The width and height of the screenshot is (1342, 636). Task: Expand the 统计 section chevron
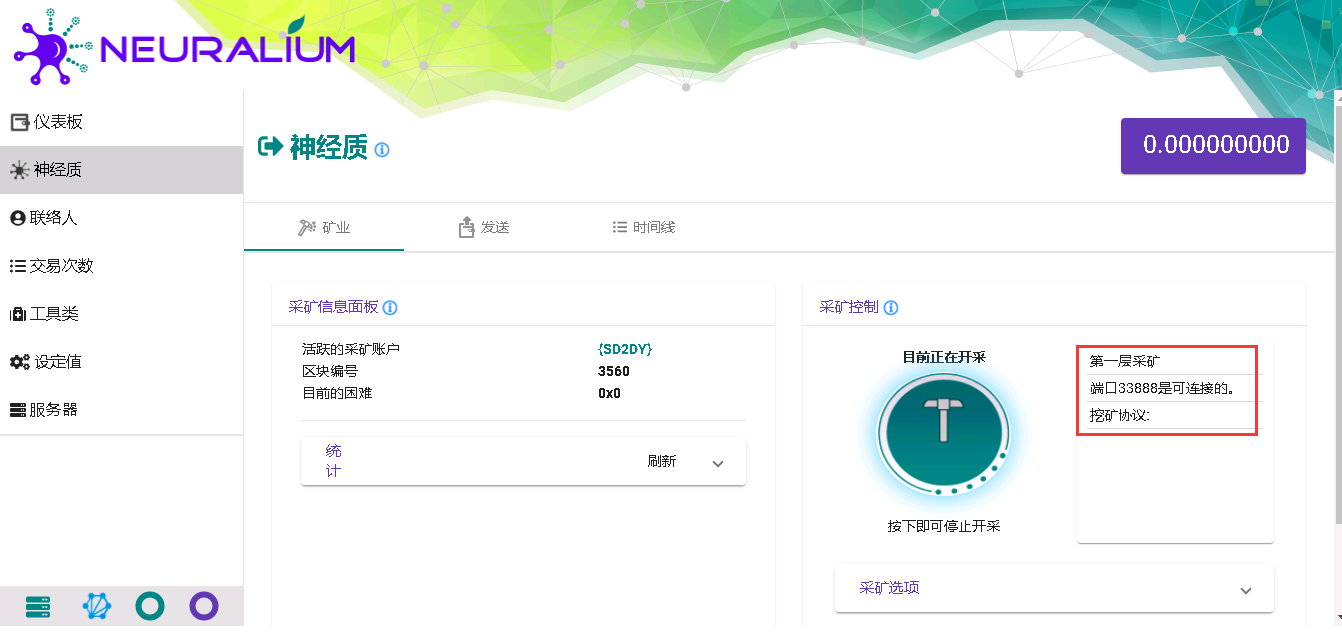point(717,463)
